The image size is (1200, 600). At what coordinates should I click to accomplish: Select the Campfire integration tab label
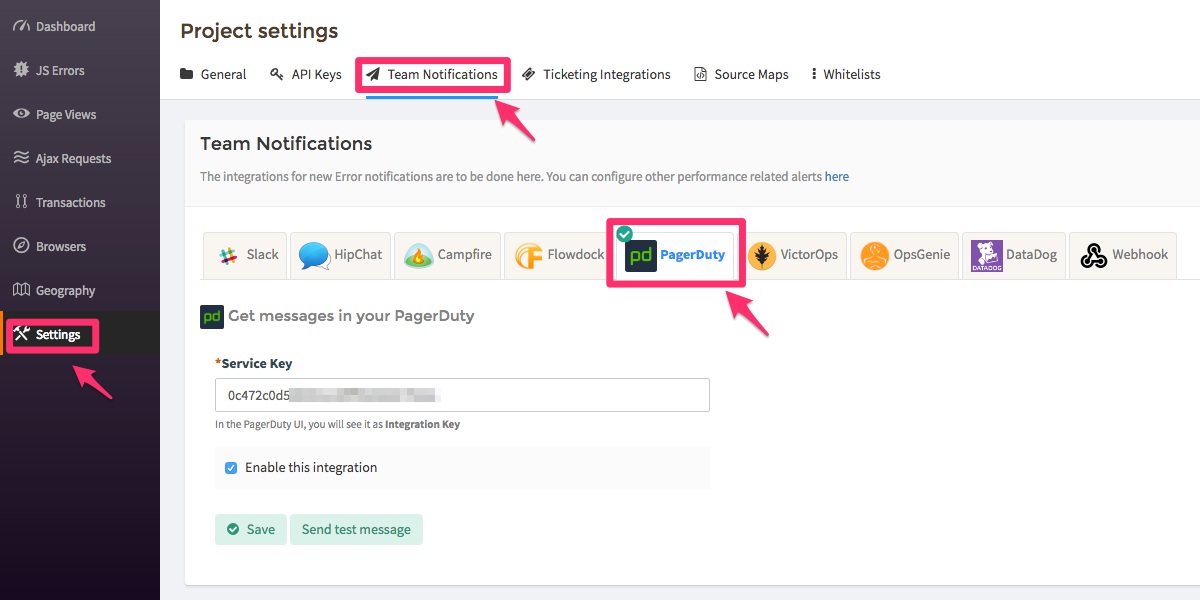(465, 254)
